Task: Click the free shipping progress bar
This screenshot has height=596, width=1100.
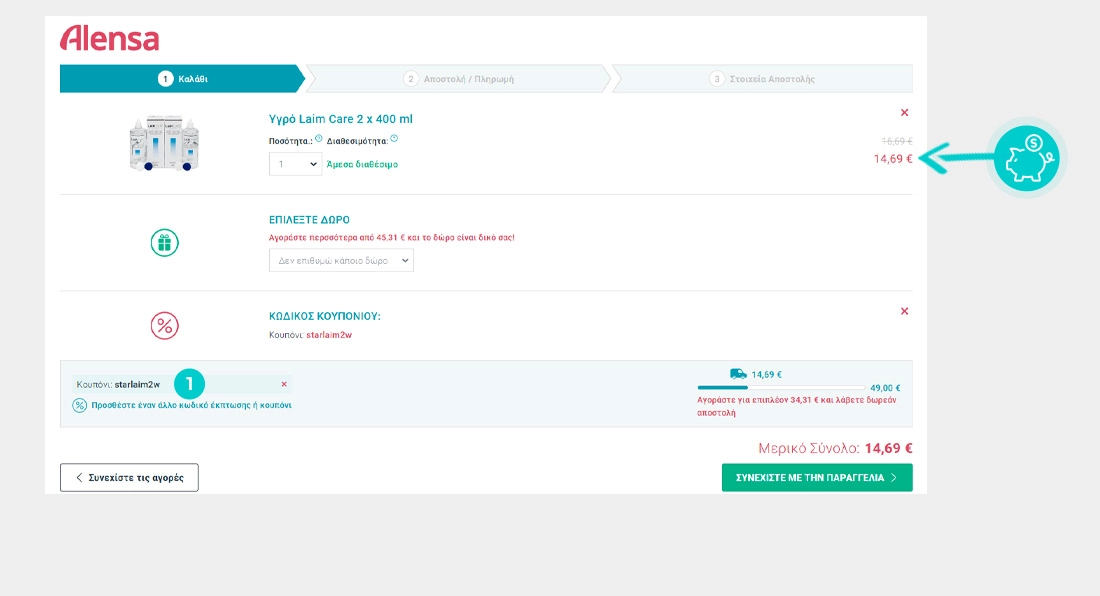Action: 780,387
